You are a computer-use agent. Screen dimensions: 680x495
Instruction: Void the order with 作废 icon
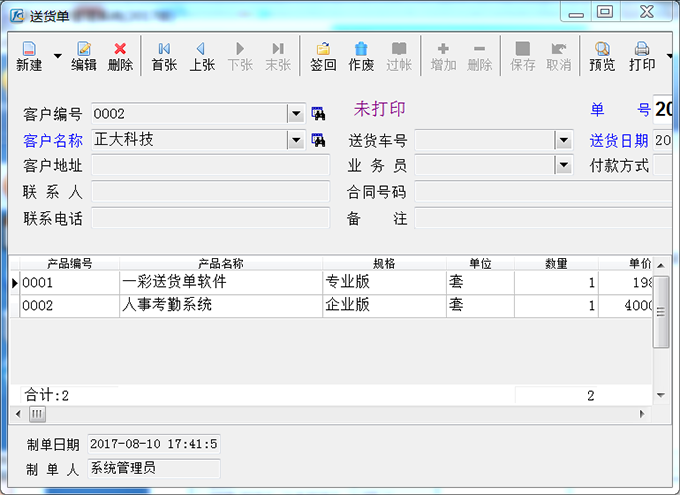click(x=361, y=56)
